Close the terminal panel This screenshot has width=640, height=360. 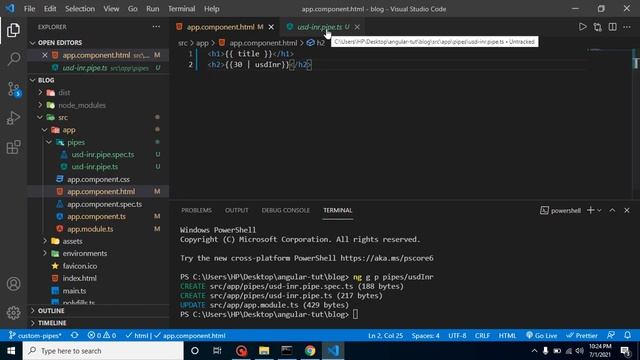[x=627, y=210]
